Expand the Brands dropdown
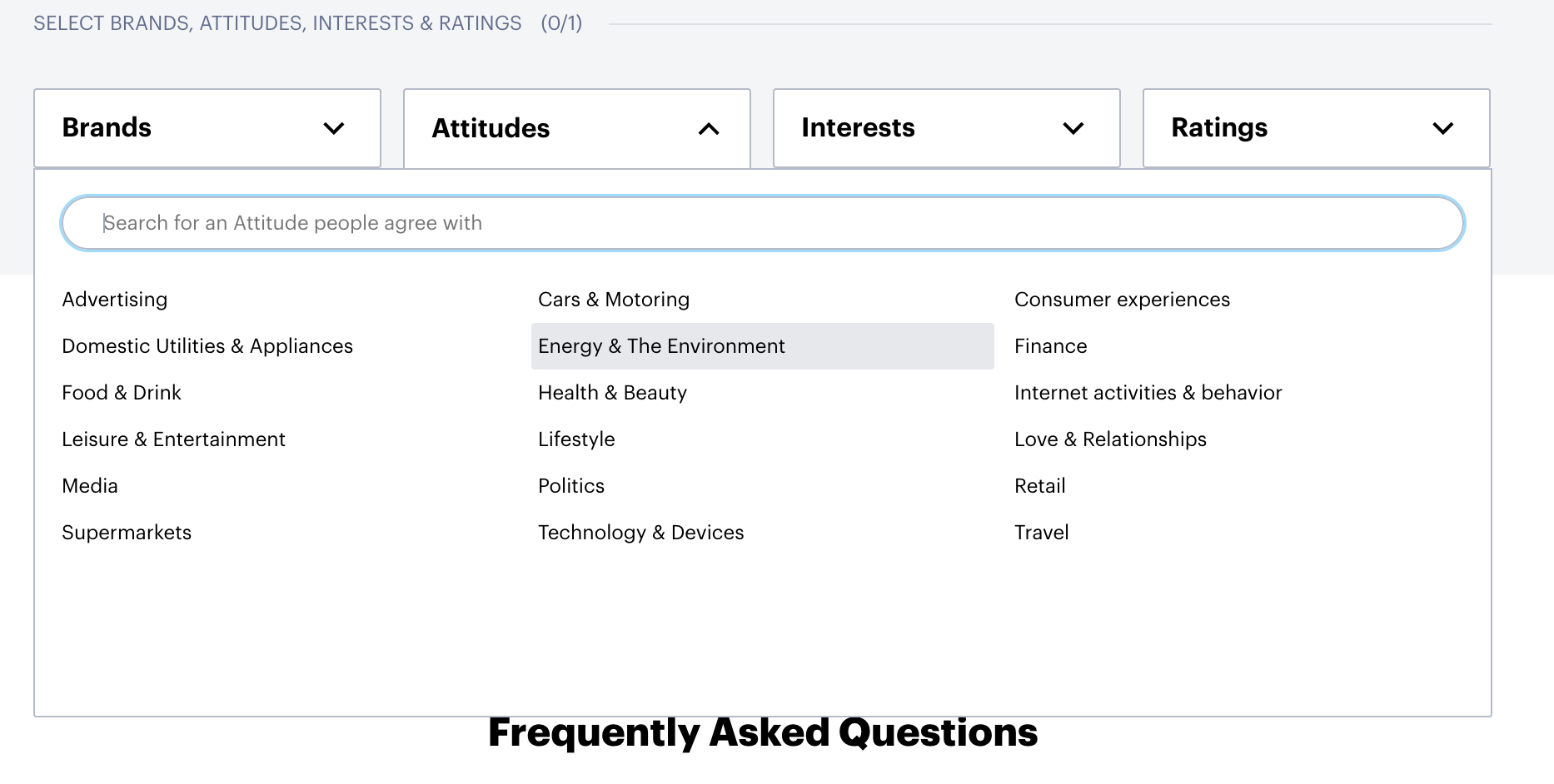1554x784 pixels. [x=207, y=128]
